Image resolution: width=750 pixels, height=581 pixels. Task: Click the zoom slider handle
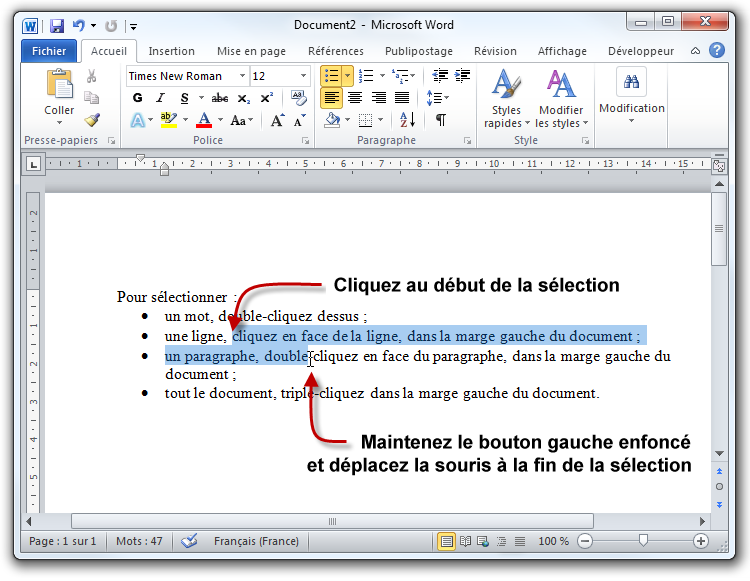(643, 541)
